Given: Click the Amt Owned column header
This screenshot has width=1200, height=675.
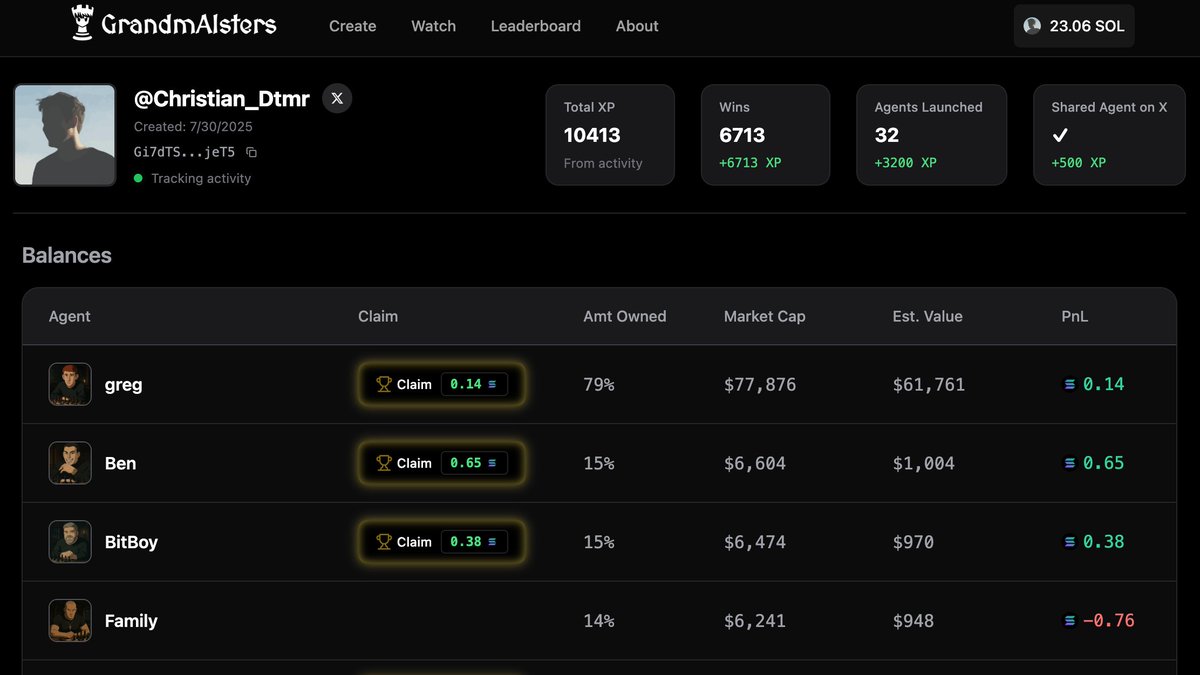Looking at the screenshot, I should [x=625, y=316].
